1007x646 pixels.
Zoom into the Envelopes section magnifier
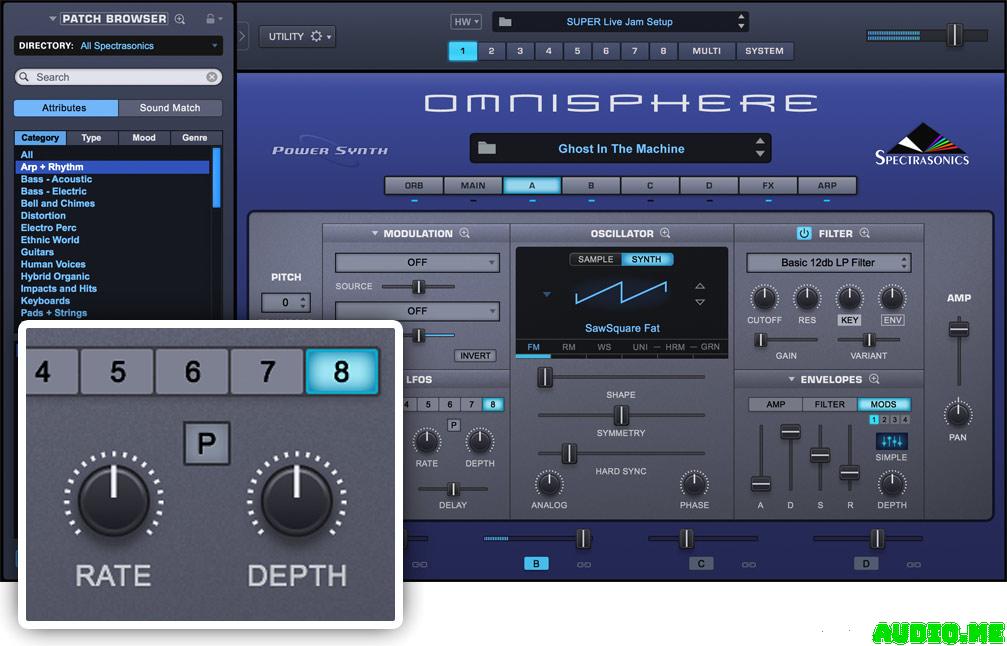(874, 379)
